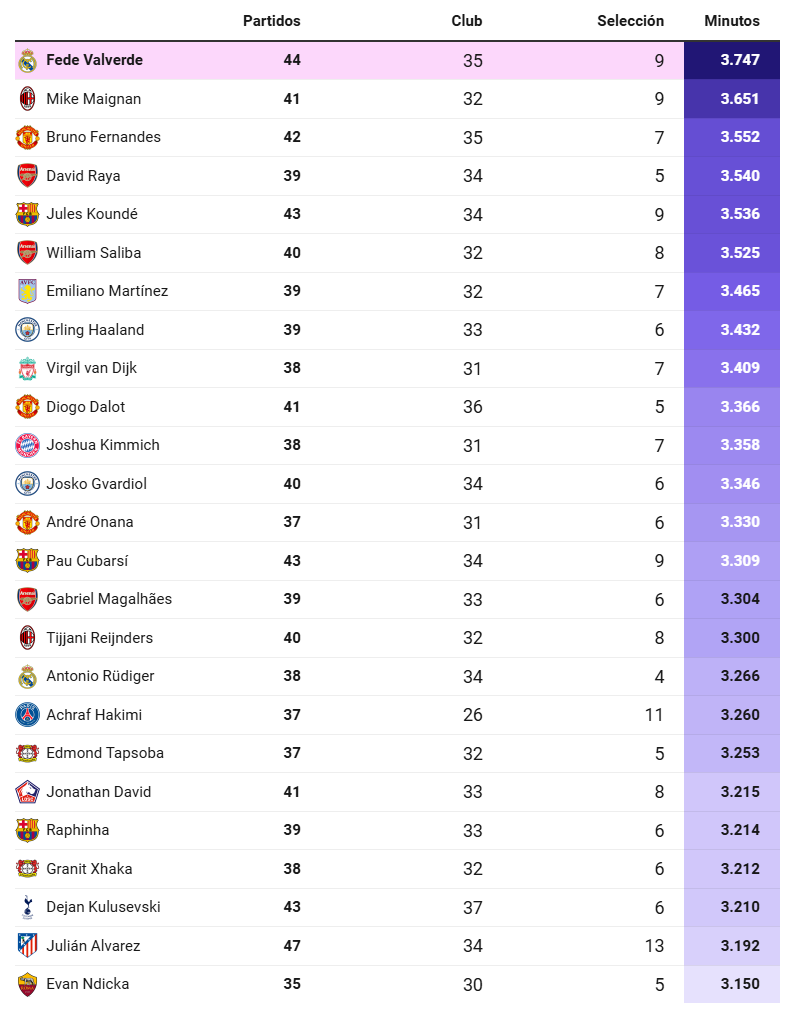Click the Atlético Madrid crest beside Julián Alvarez
This screenshot has height=1010, width=791.
[27, 946]
